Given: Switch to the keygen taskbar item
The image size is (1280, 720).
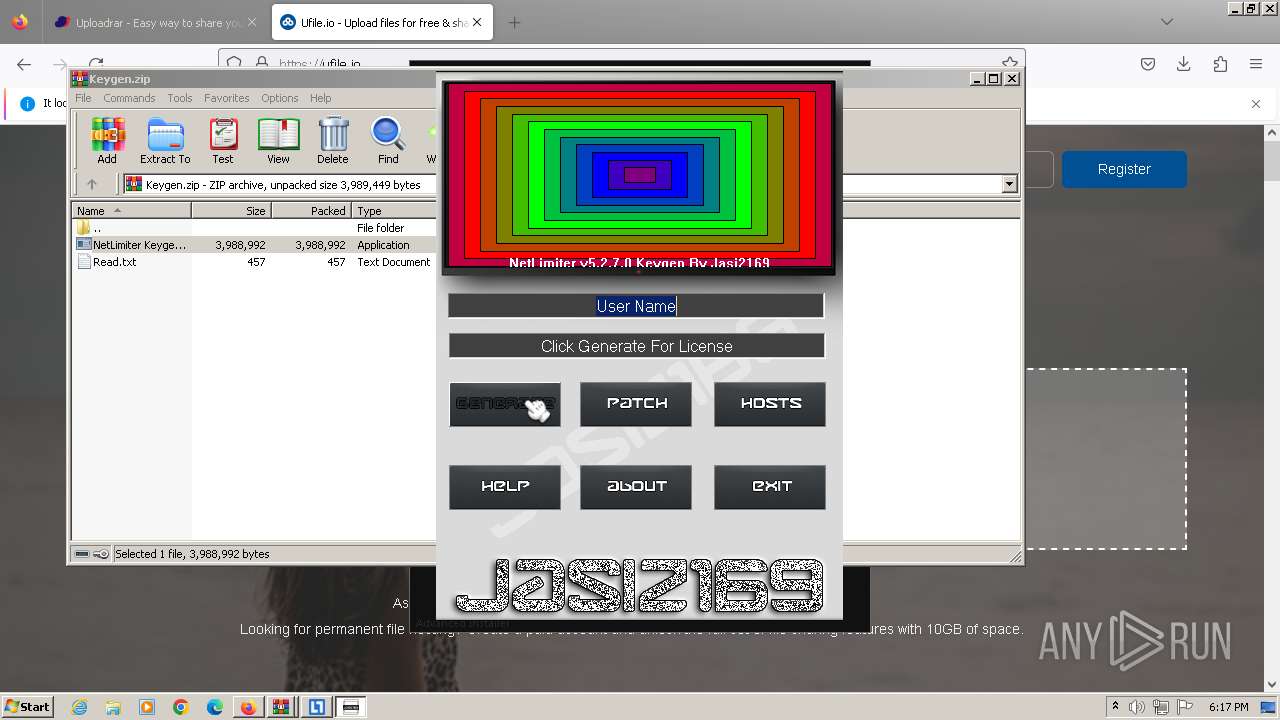Looking at the screenshot, I should [351, 707].
